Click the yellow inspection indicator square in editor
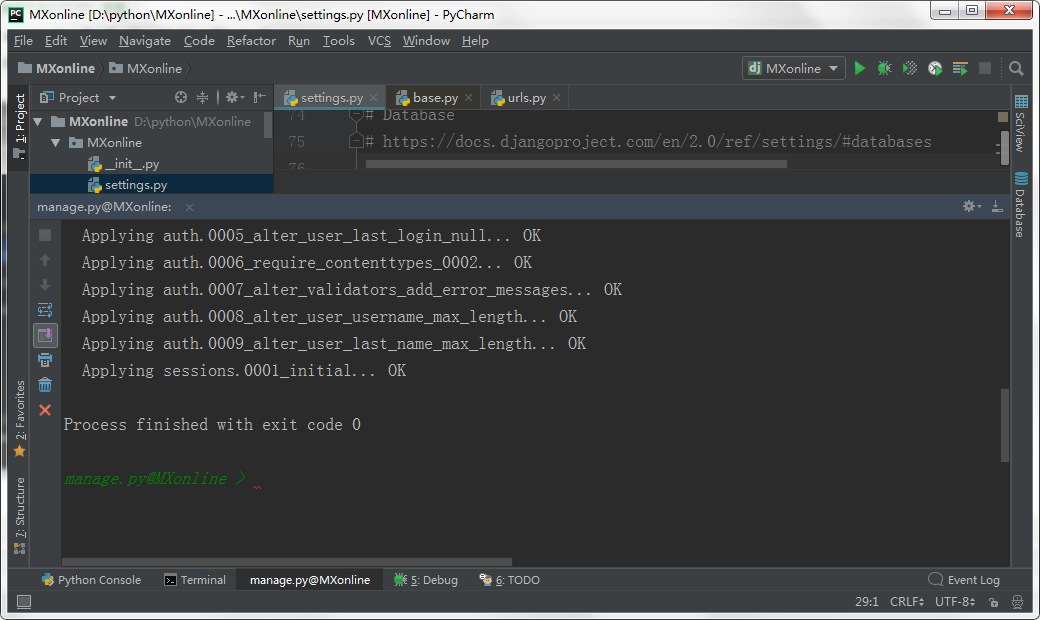The image size is (1040, 620). (x=1003, y=116)
